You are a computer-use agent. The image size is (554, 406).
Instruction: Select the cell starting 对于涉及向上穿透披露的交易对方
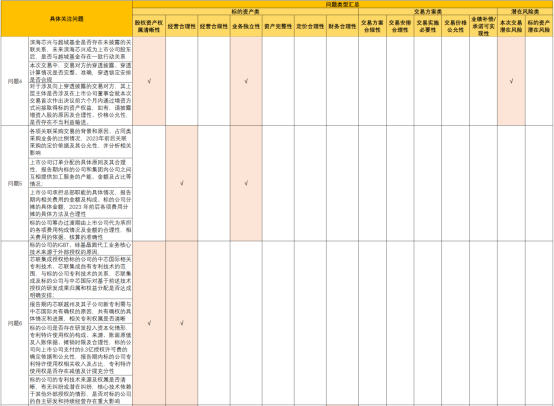[80, 104]
